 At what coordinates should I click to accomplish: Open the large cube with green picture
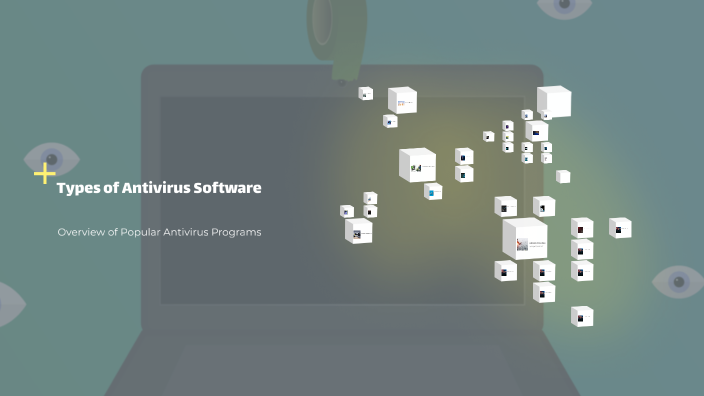pyautogui.click(x=417, y=165)
